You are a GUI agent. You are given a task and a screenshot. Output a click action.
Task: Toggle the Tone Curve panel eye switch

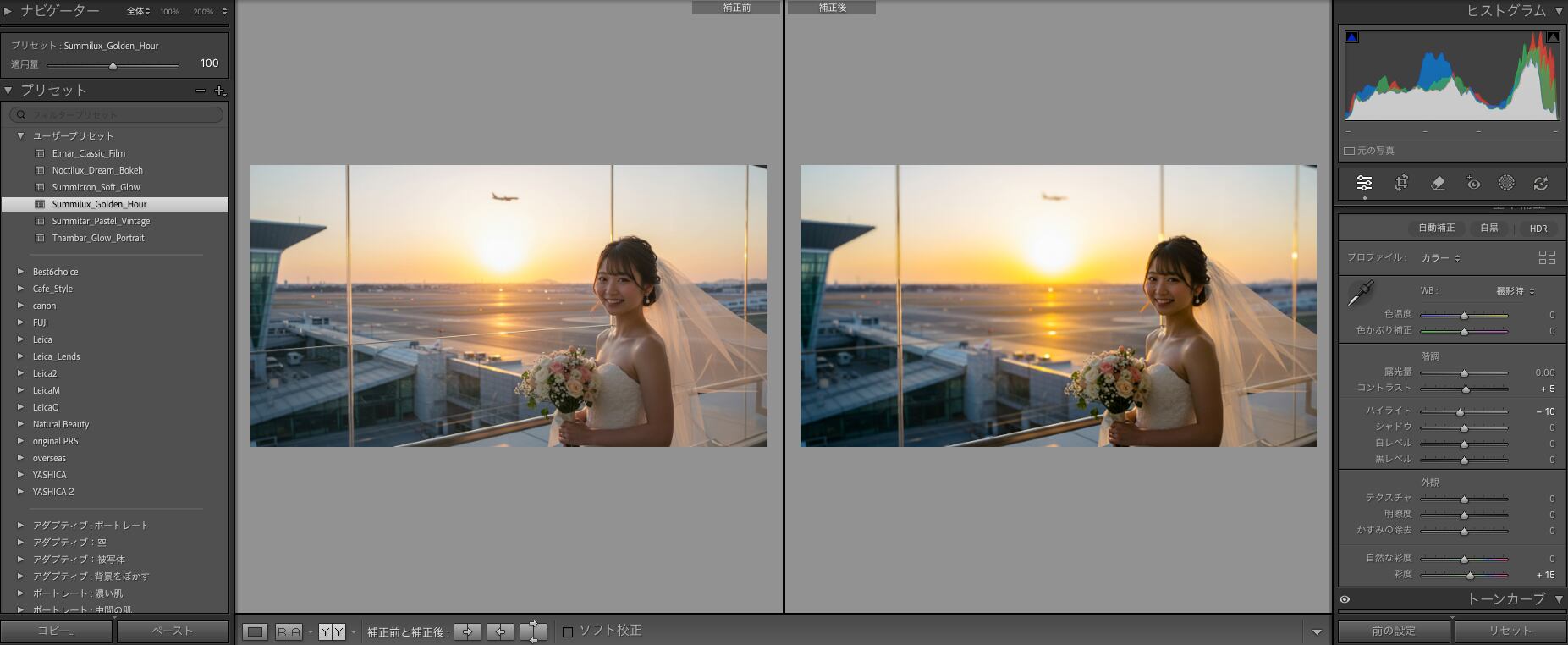1345,599
